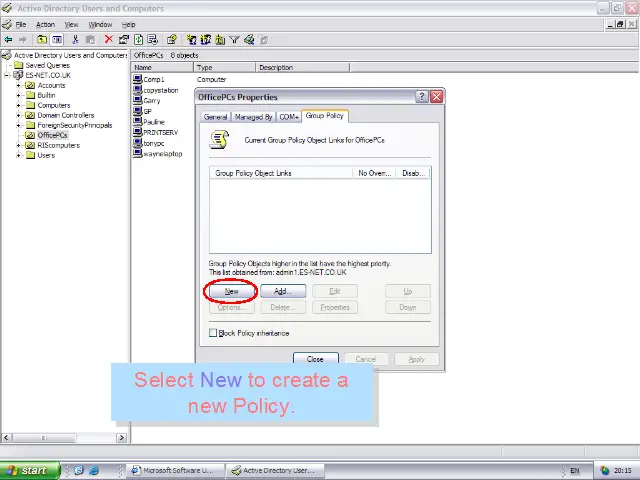Click the tree pane horizontal scrollbar thumb

(x=44, y=438)
